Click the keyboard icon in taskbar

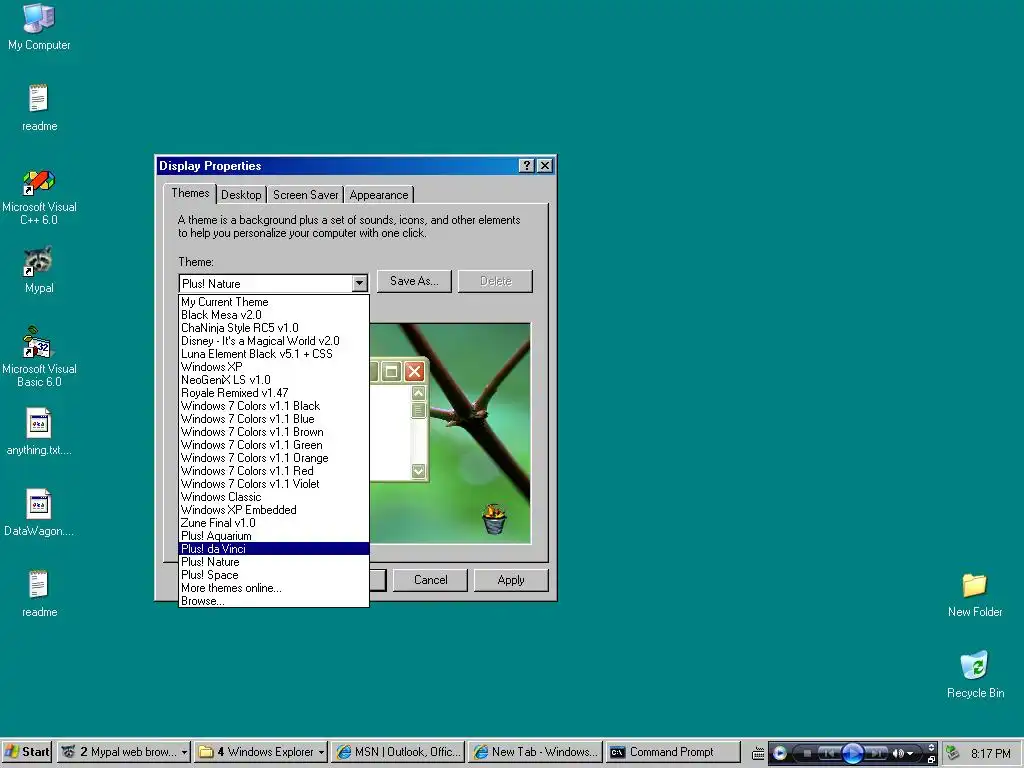[758, 753]
